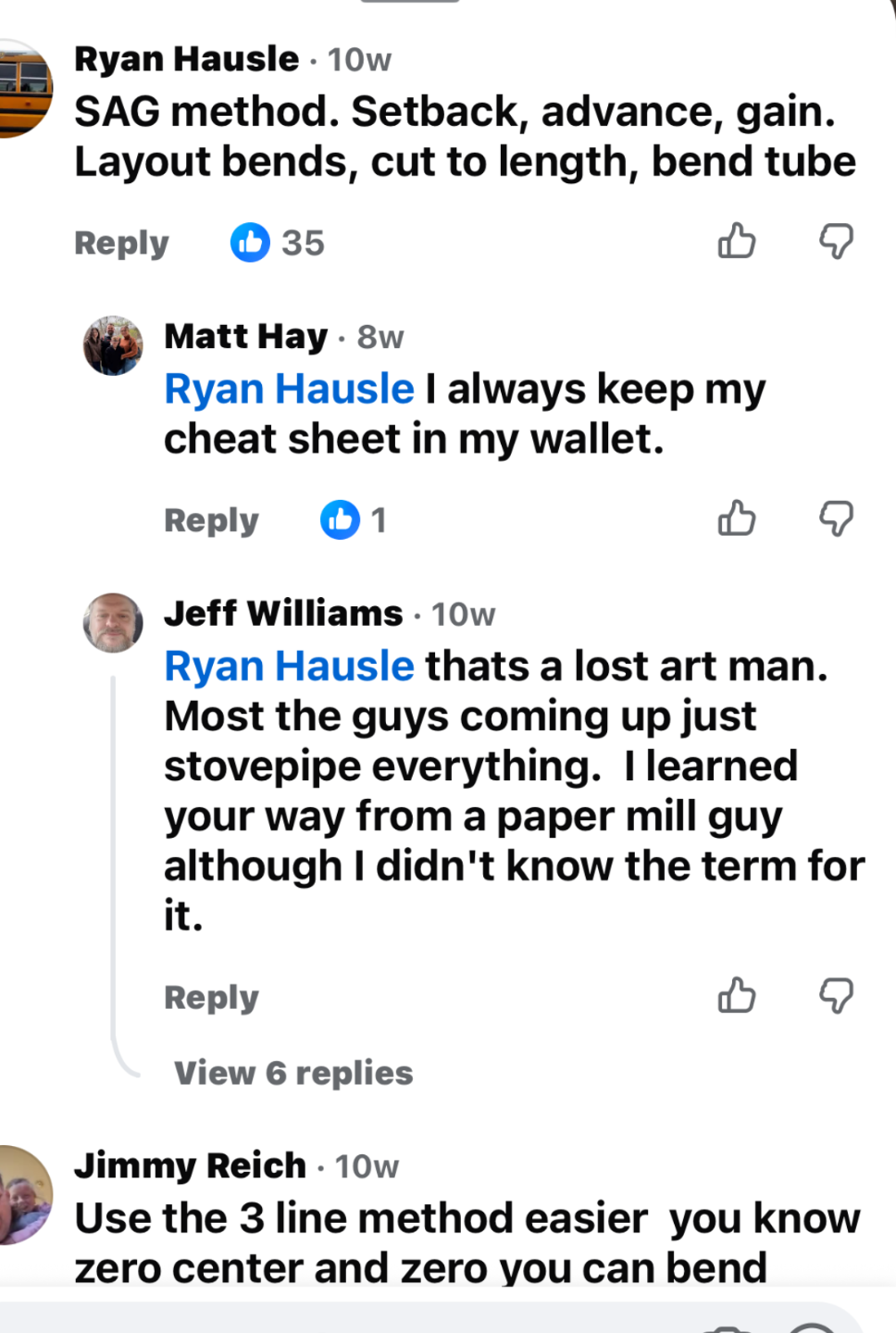896x1333 pixels.
Task: Open Ryan Hausle mention in Jeff Williams' reply
Action: coord(289,666)
